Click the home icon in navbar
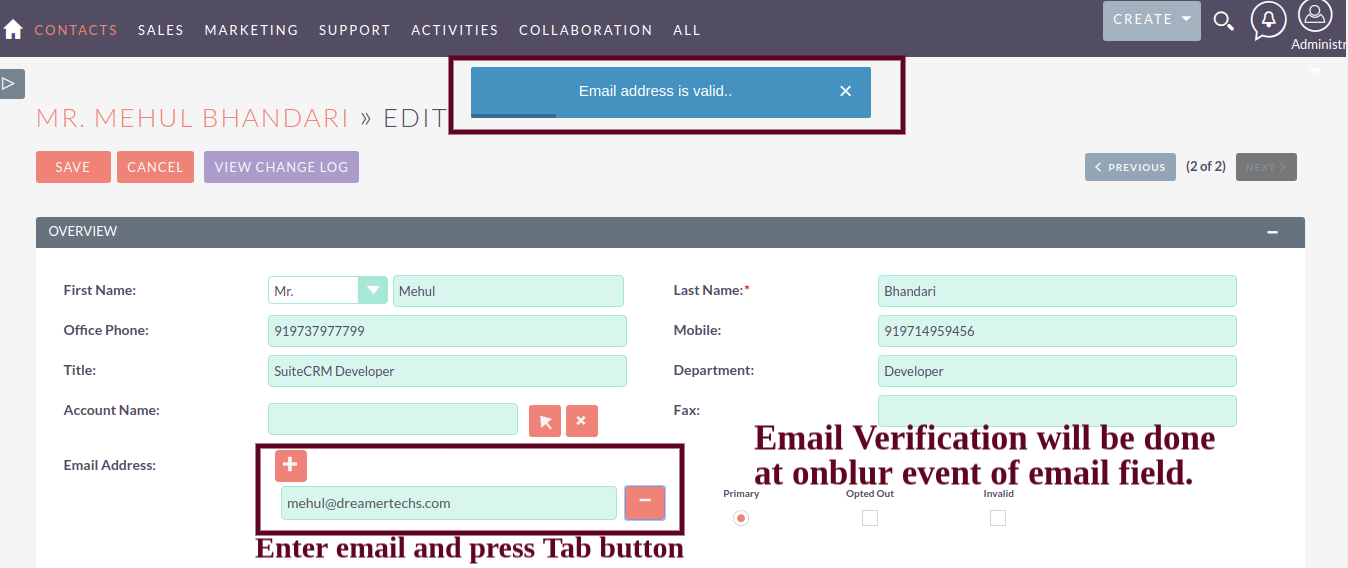Viewport: 1348px width, 568px height. pos(13,30)
